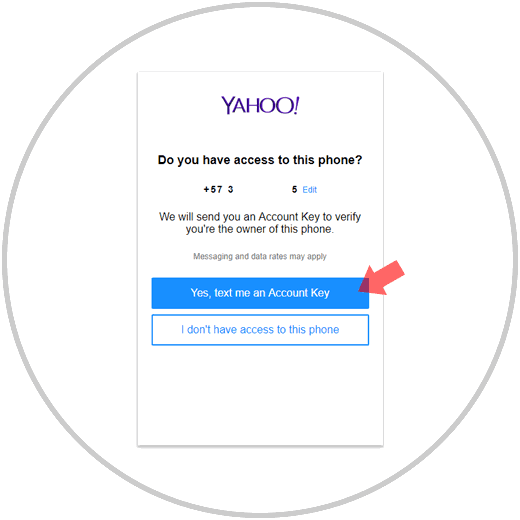
Task: Click the hidden middle digits of phone number
Action: click(x=262, y=190)
